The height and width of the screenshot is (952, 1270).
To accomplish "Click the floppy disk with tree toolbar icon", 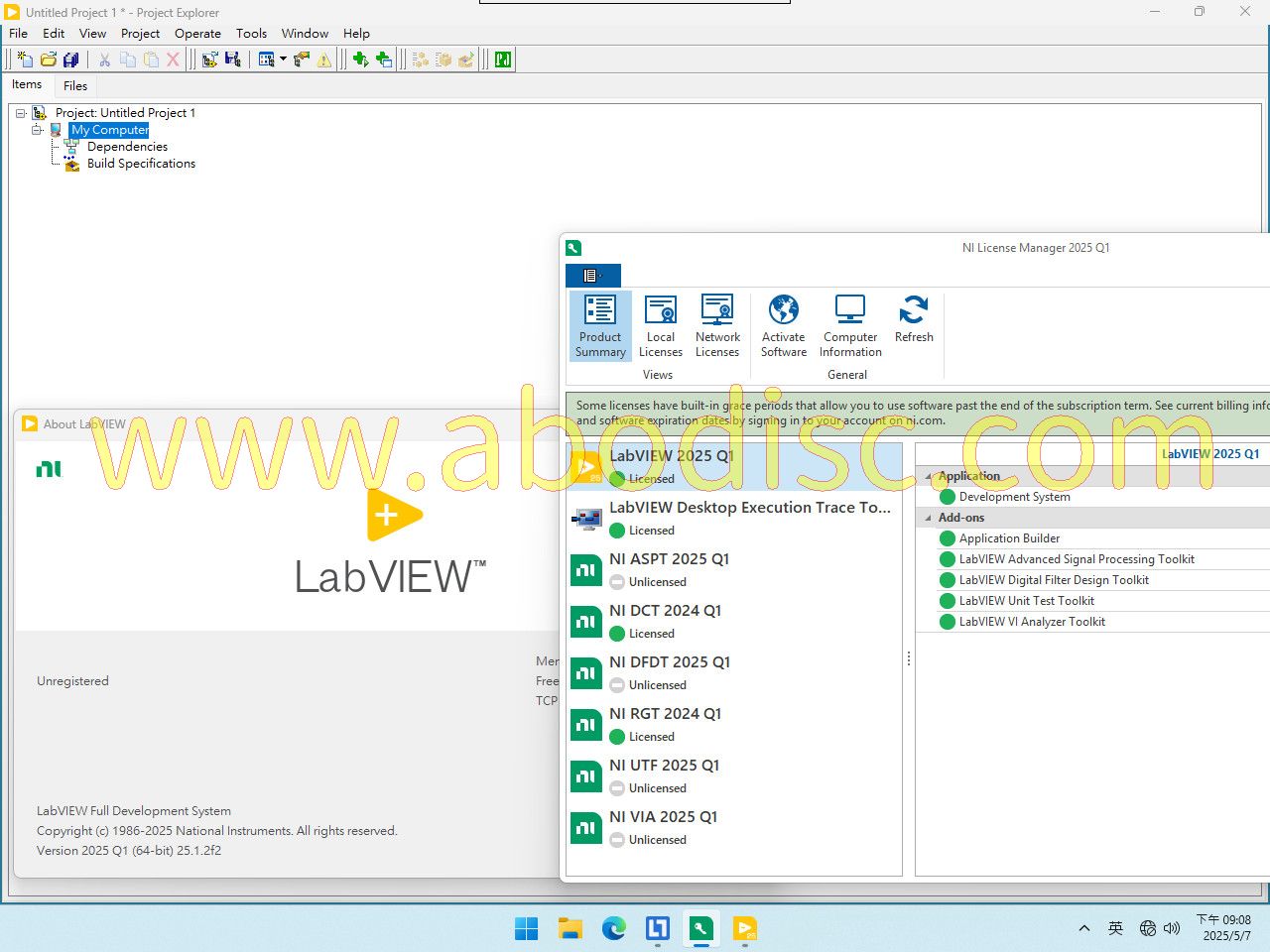I will point(232,59).
